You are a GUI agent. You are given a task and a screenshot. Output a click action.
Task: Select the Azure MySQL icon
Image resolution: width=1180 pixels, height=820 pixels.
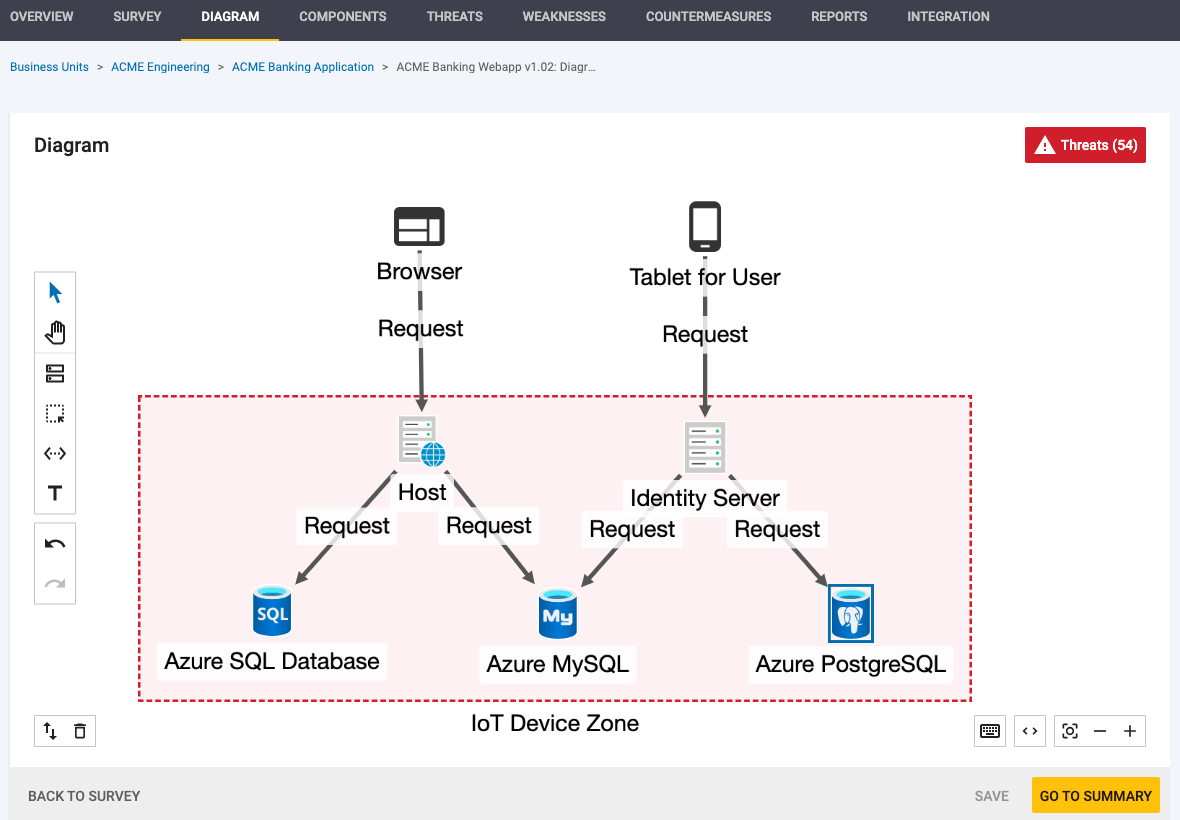tap(558, 614)
